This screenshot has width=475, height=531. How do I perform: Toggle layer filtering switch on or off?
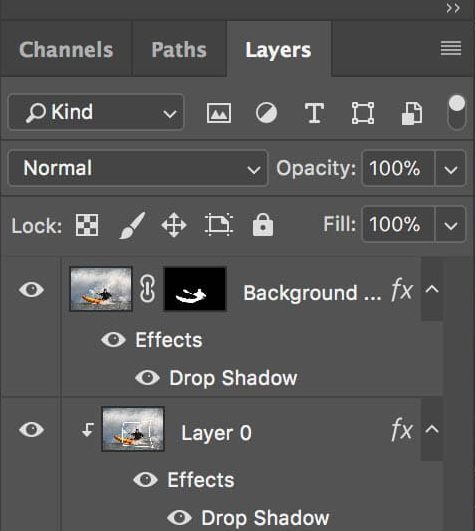[x=456, y=112]
